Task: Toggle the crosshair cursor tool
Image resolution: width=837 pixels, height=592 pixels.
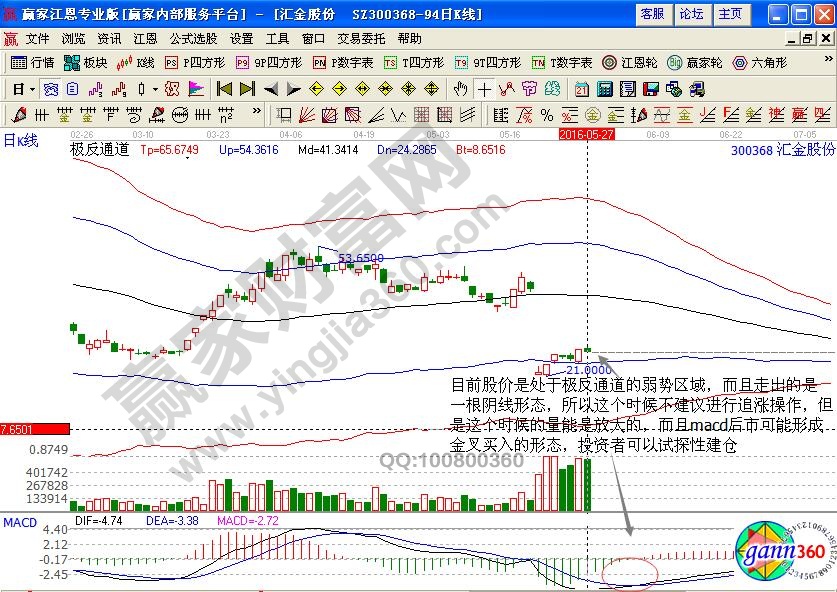Action: point(484,89)
